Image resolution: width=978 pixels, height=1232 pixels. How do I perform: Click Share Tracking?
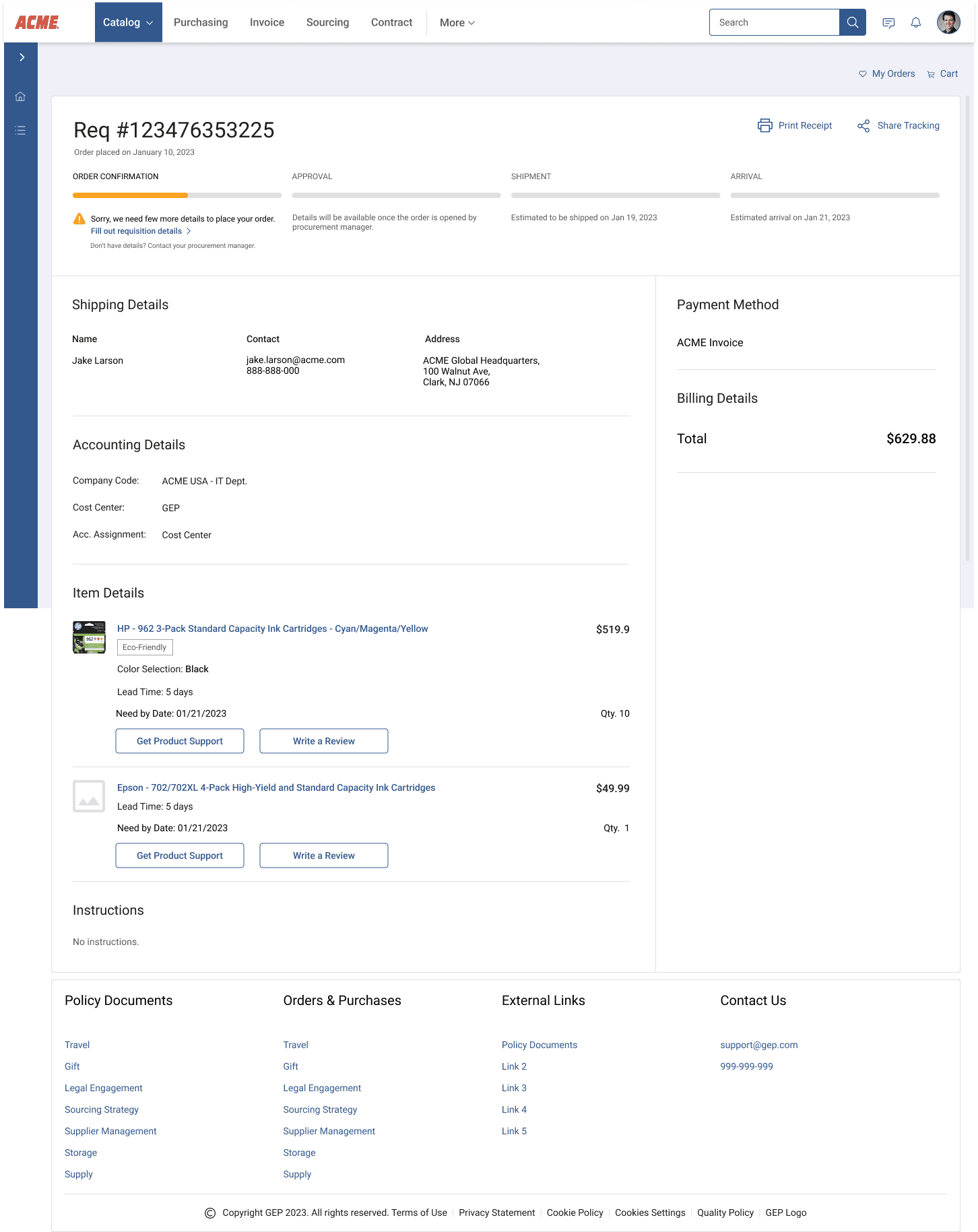tap(908, 125)
